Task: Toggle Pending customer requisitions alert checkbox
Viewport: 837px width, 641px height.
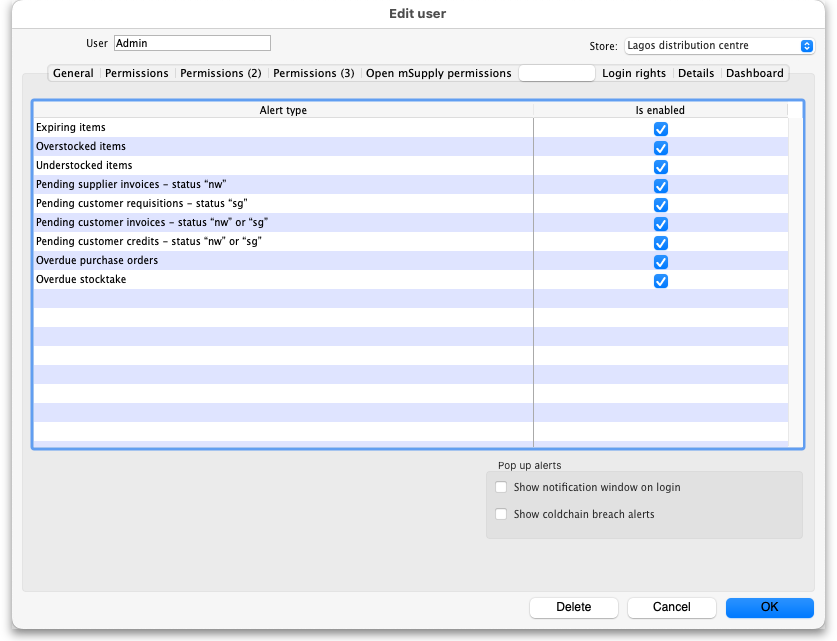Action: [660, 205]
